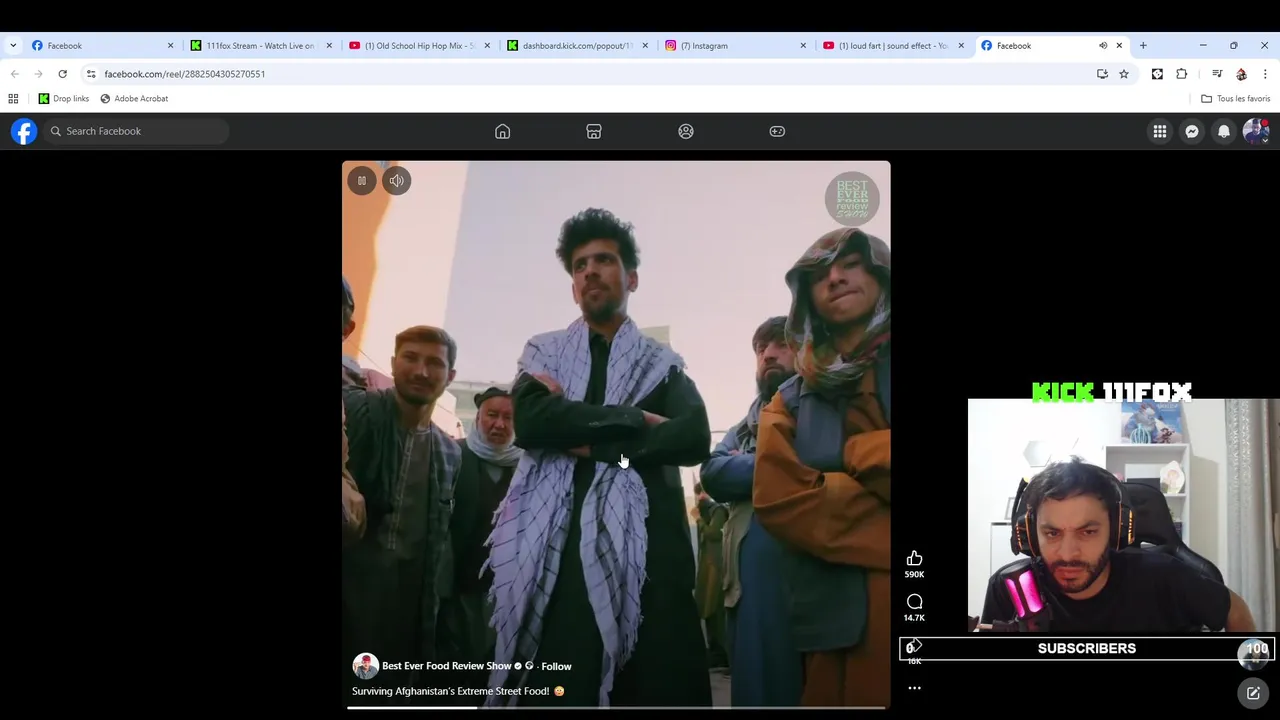Screen dimensions: 1280x720
Task: Click the new message compose icon
Action: click(x=1253, y=693)
